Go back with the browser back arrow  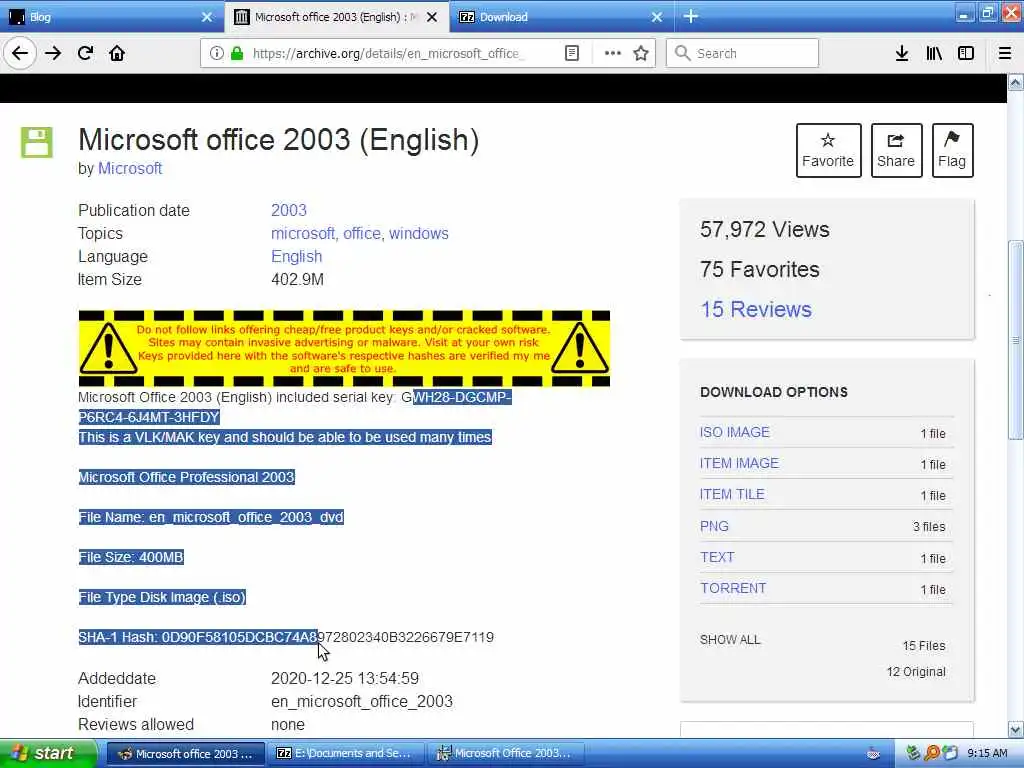tap(20, 54)
